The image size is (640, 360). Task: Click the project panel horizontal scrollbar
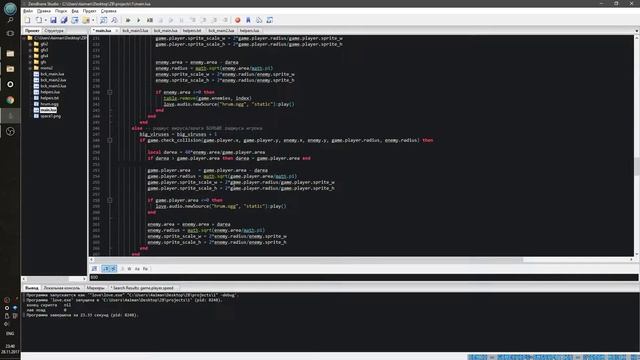tap(48, 279)
